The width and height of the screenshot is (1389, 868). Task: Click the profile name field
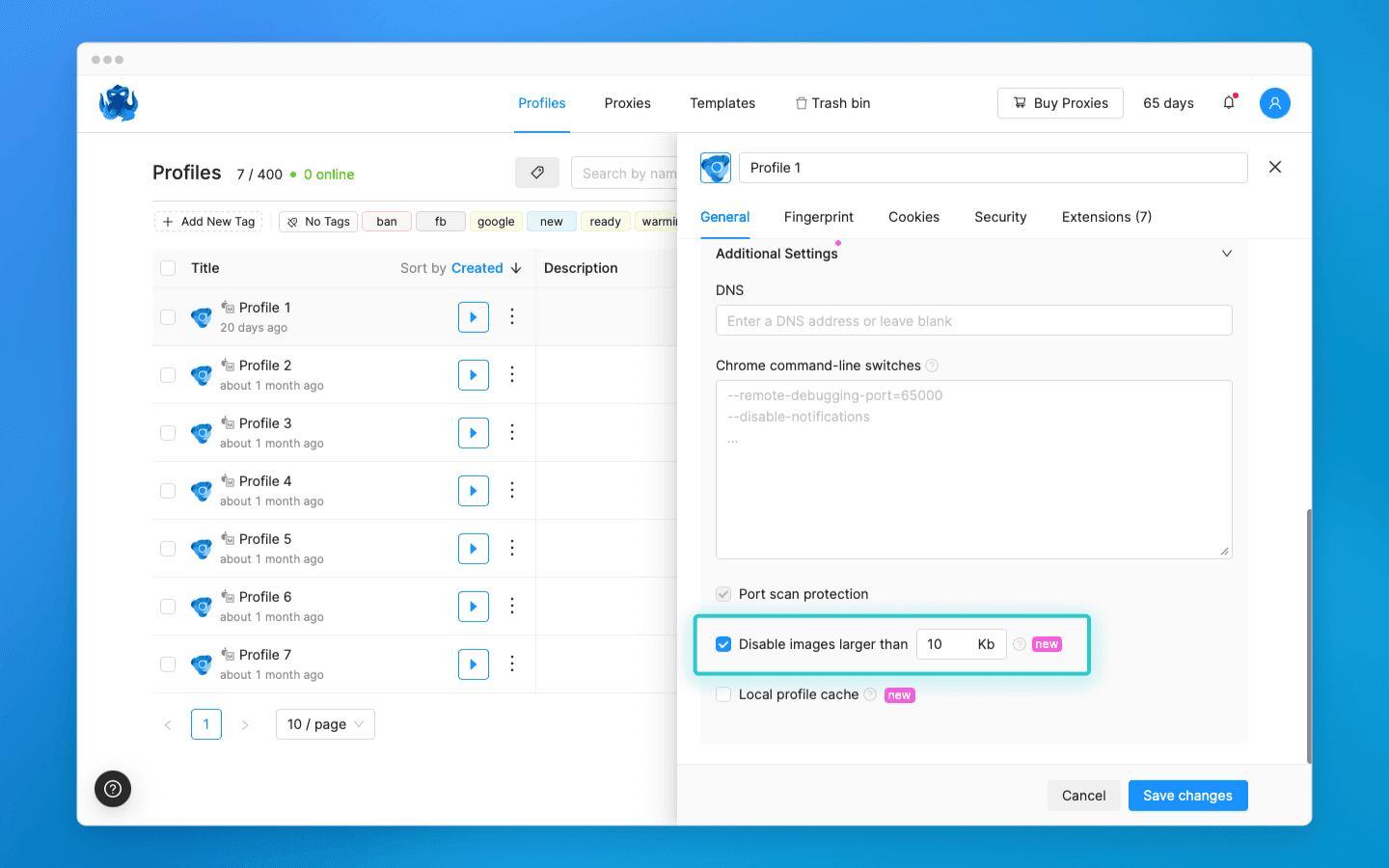993,168
